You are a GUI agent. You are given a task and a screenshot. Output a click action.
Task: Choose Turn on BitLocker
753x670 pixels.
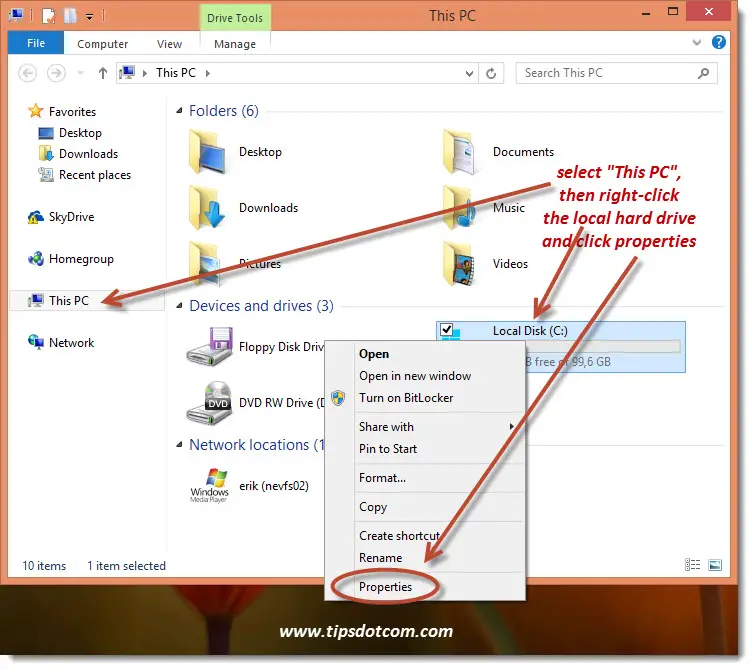406,398
